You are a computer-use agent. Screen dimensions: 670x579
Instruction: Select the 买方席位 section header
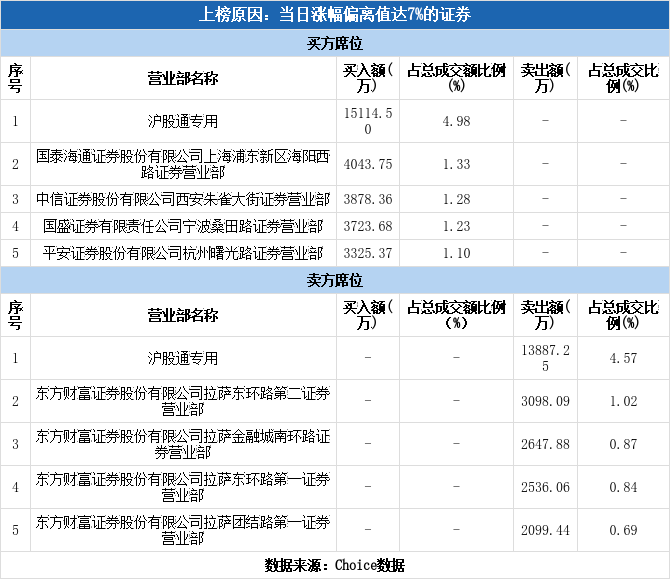click(335, 43)
